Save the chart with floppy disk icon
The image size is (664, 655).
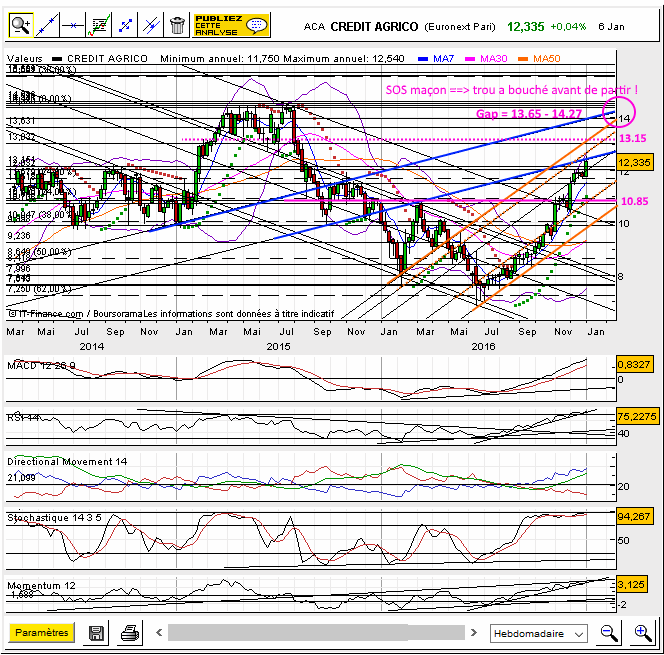click(x=96, y=633)
